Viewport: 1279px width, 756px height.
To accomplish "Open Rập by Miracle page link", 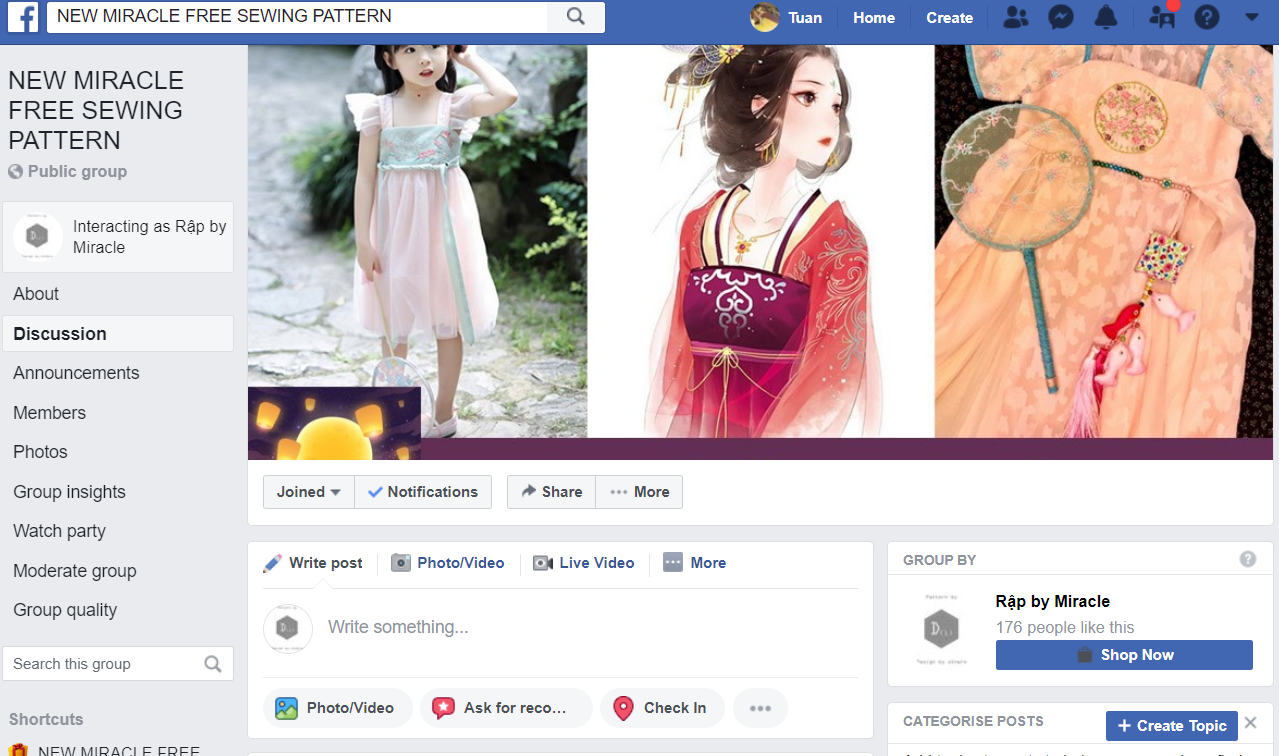I will pyautogui.click(x=1053, y=601).
